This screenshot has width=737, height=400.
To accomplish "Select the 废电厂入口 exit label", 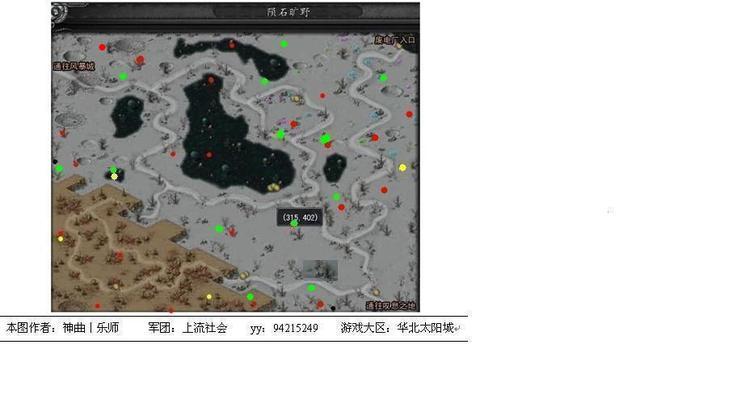I will click(x=395, y=40).
